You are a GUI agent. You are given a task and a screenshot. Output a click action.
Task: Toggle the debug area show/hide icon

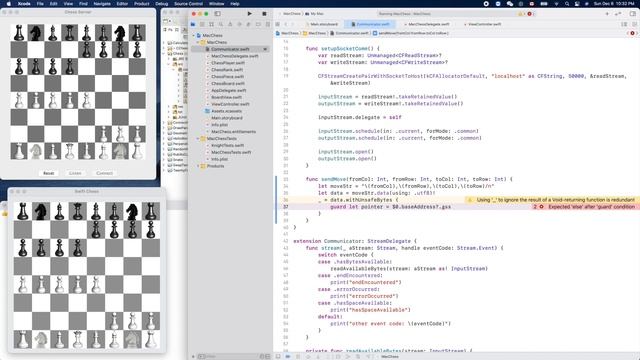tap(278, 356)
